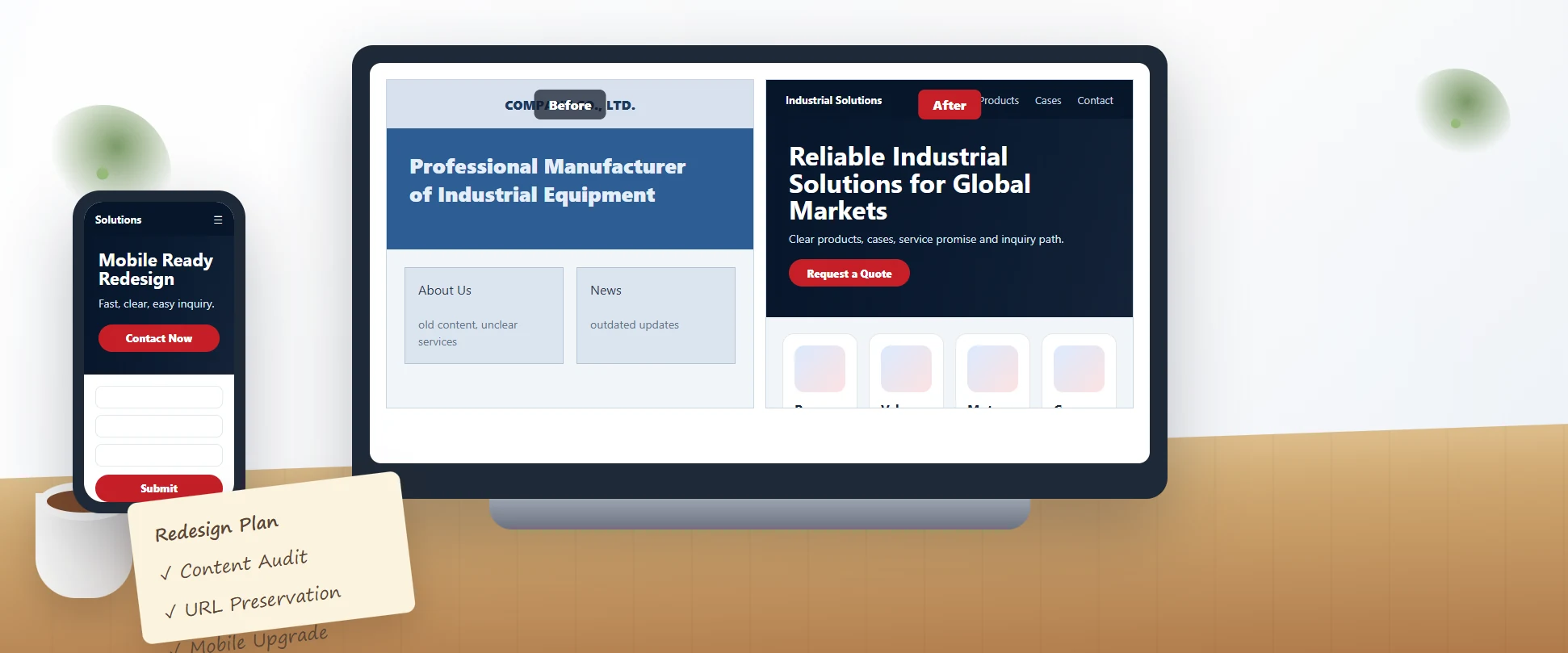Screen dimensions: 1568x653
Task: Click the red After label badge
Action: pyautogui.click(x=950, y=105)
